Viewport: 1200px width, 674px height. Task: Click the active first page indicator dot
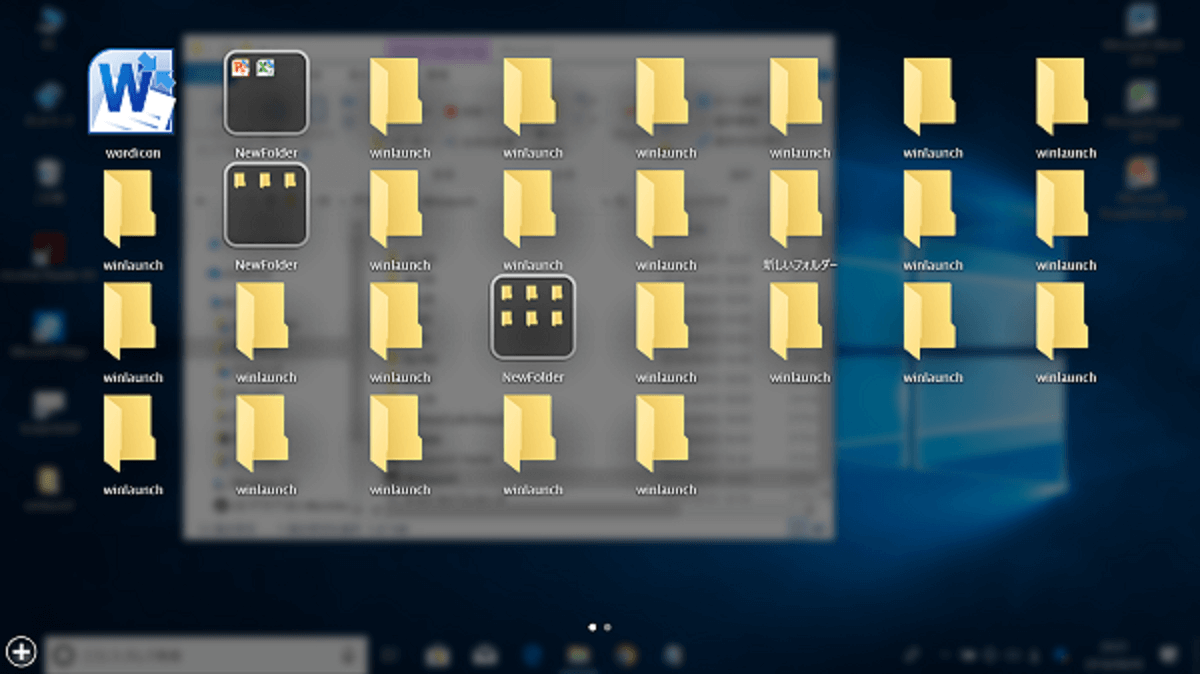[594, 627]
